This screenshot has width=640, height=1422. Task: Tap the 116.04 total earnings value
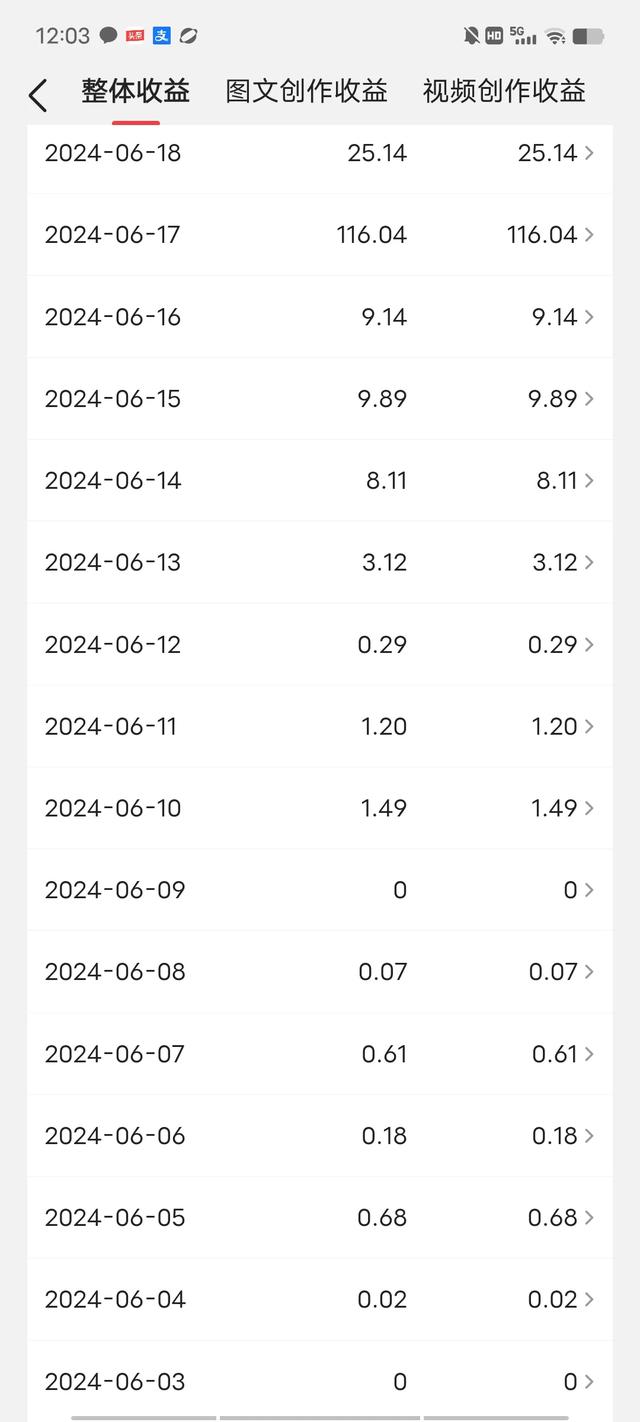coord(372,235)
